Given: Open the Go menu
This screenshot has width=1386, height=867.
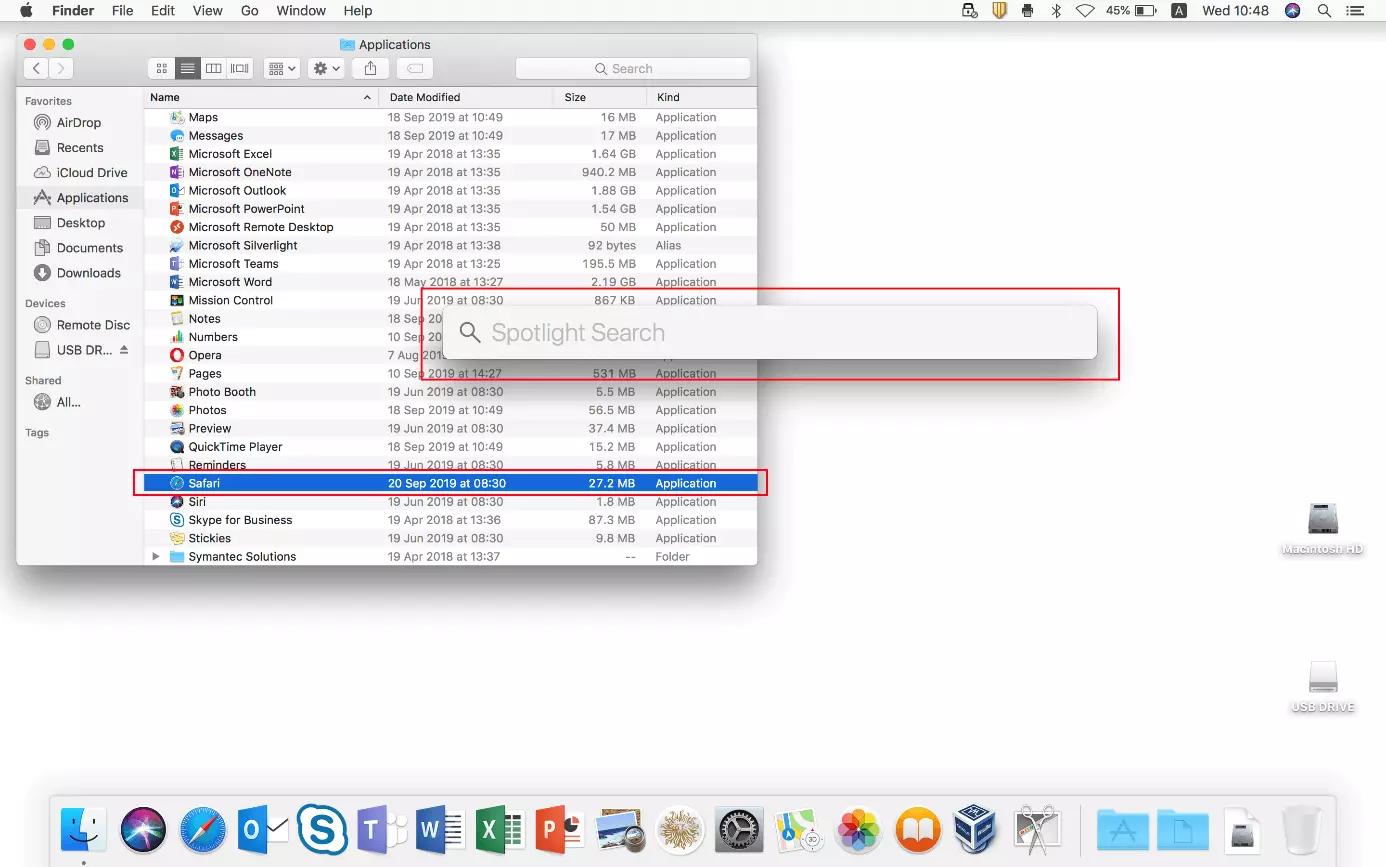Looking at the screenshot, I should pyautogui.click(x=250, y=11).
